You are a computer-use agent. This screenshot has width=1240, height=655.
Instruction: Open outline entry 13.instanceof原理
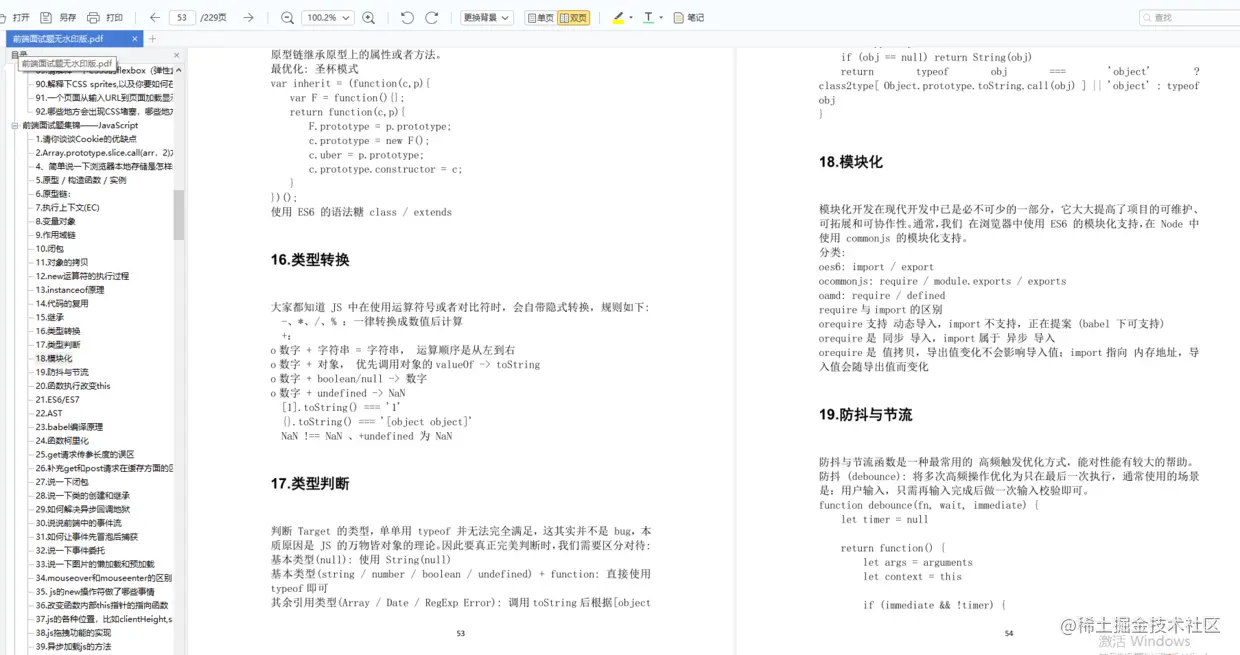click(x=70, y=290)
